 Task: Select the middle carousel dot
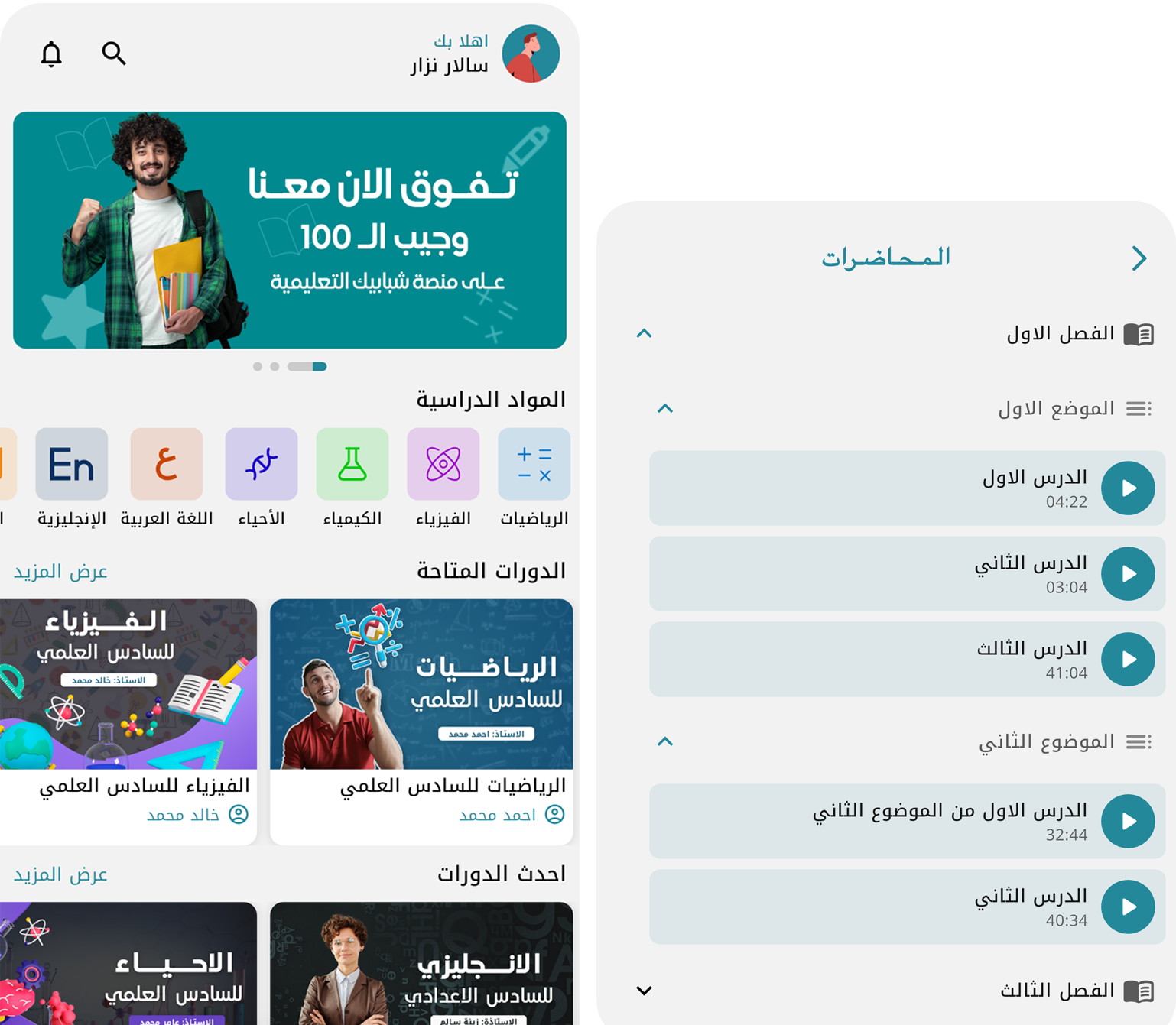[x=275, y=366]
